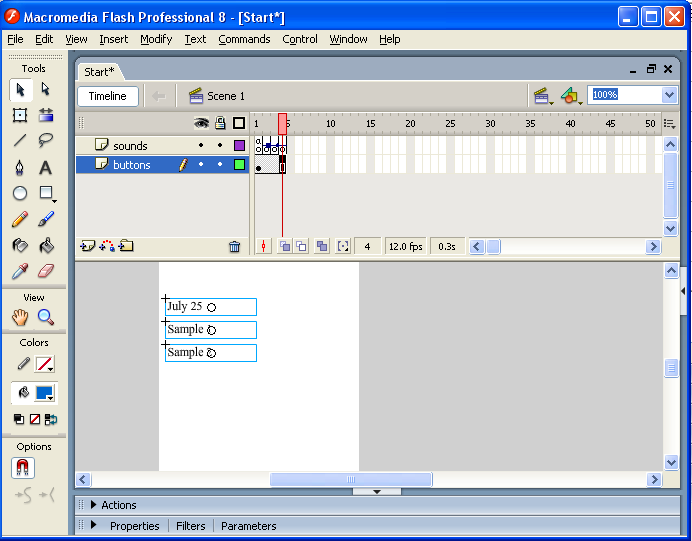The height and width of the screenshot is (541, 692).
Task: Click the fill color swatch
Action: (x=44, y=393)
